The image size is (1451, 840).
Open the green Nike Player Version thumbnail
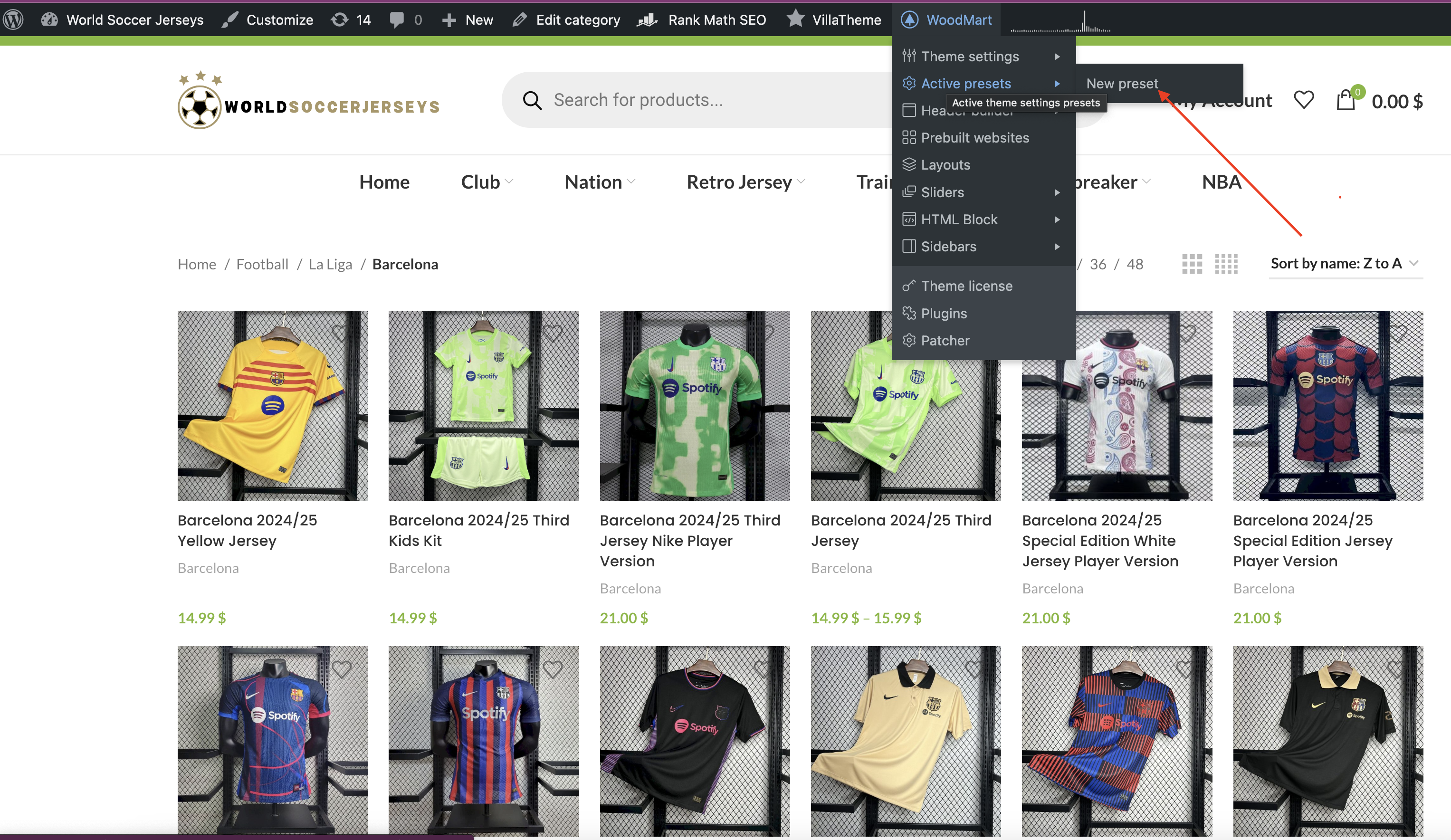(695, 405)
